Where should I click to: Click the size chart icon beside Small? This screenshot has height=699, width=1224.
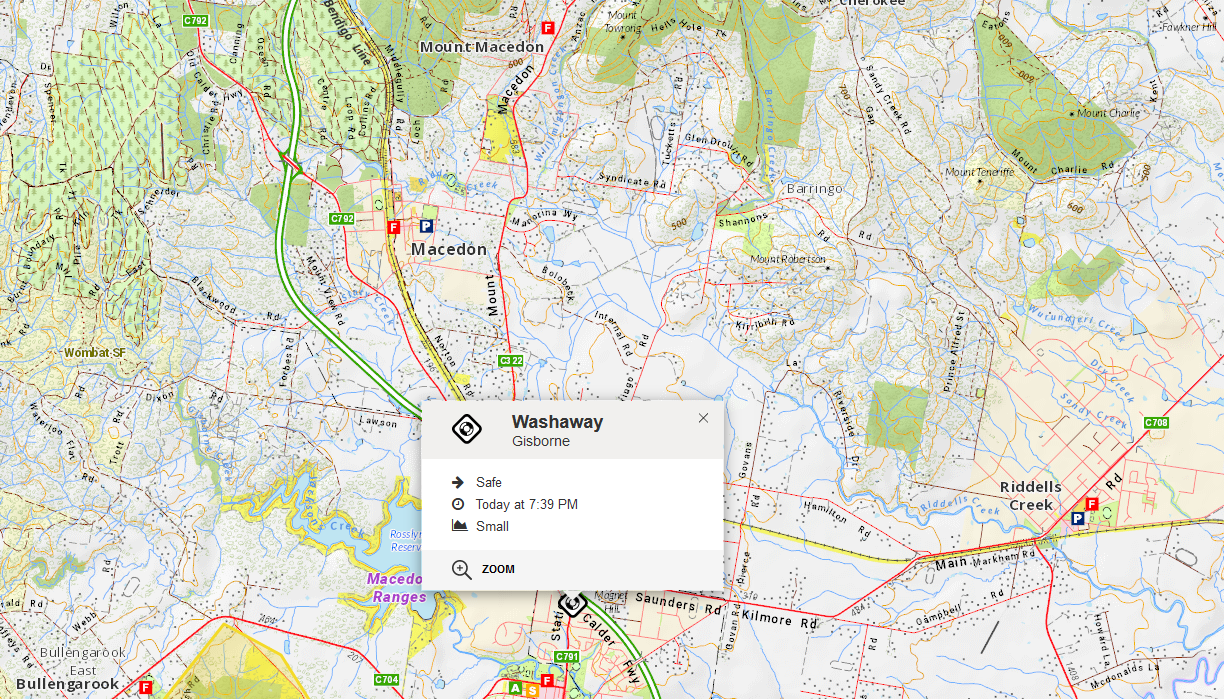(x=459, y=526)
